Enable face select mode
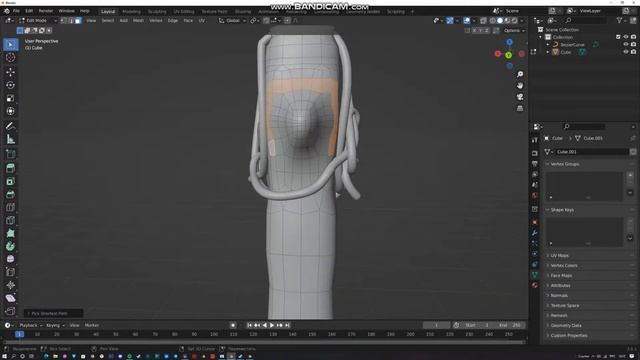Viewport: 640px width, 360px height. (78, 20)
